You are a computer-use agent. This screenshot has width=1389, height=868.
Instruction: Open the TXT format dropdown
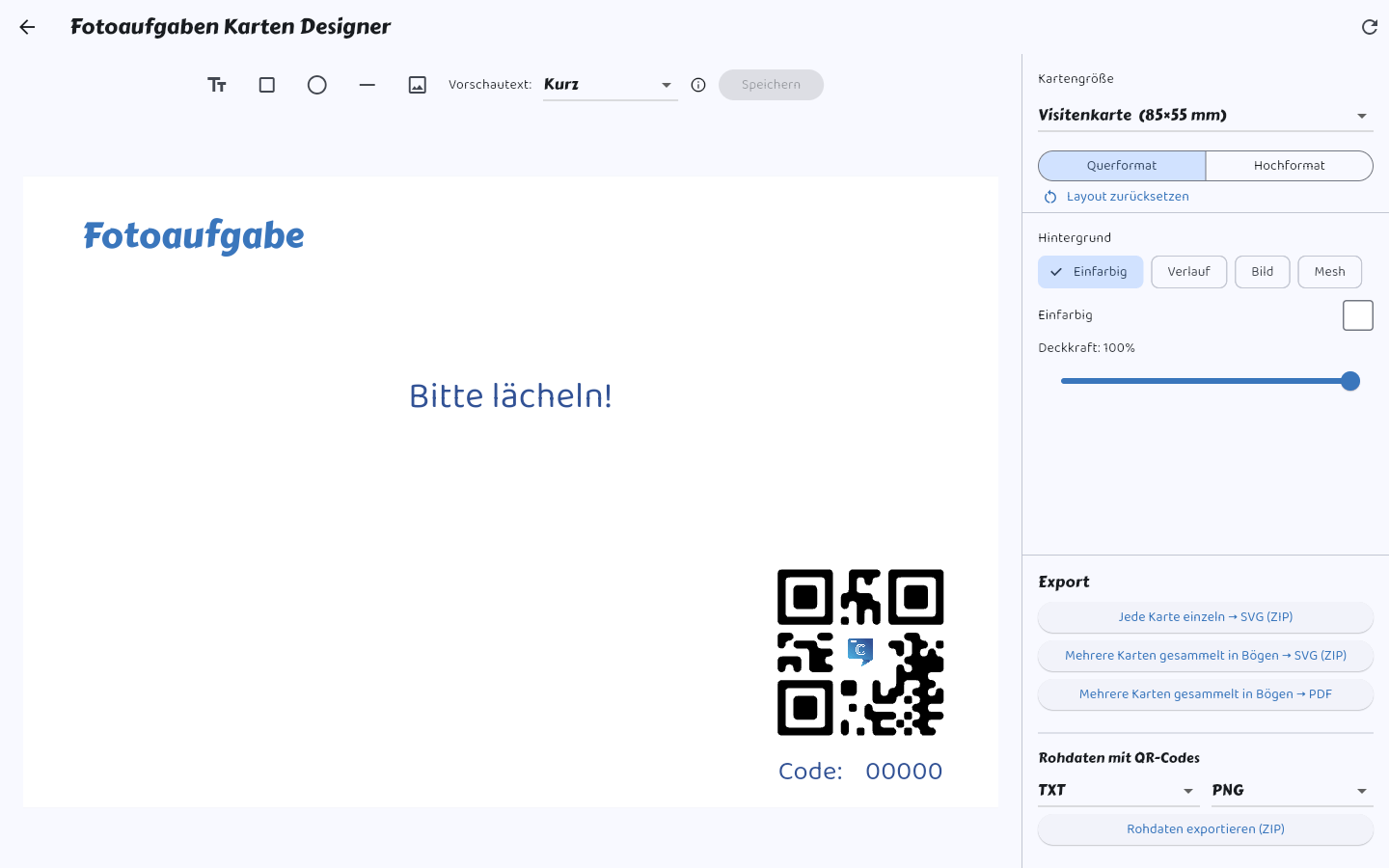click(1118, 791)
